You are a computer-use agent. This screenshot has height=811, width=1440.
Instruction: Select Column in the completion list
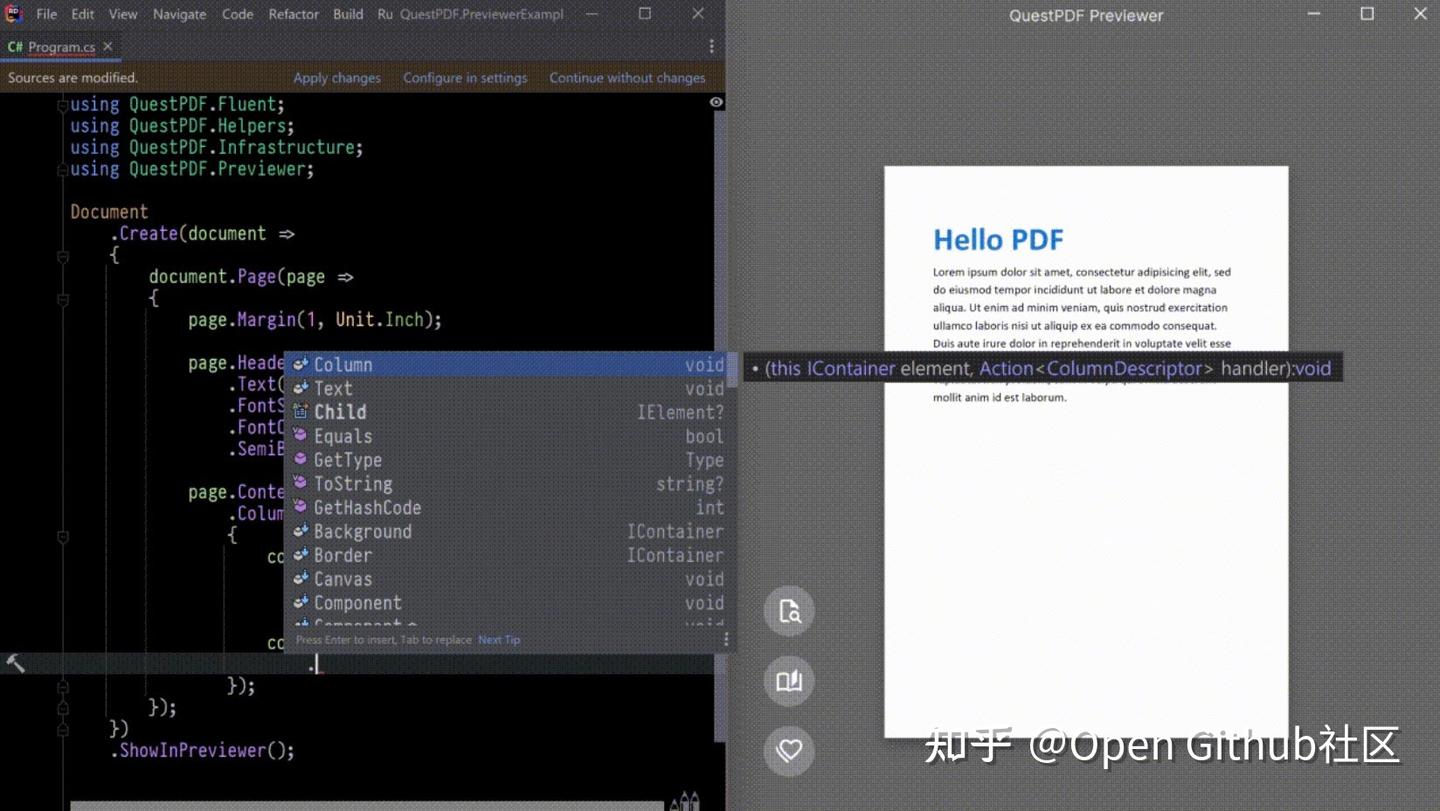coord(508,365)
